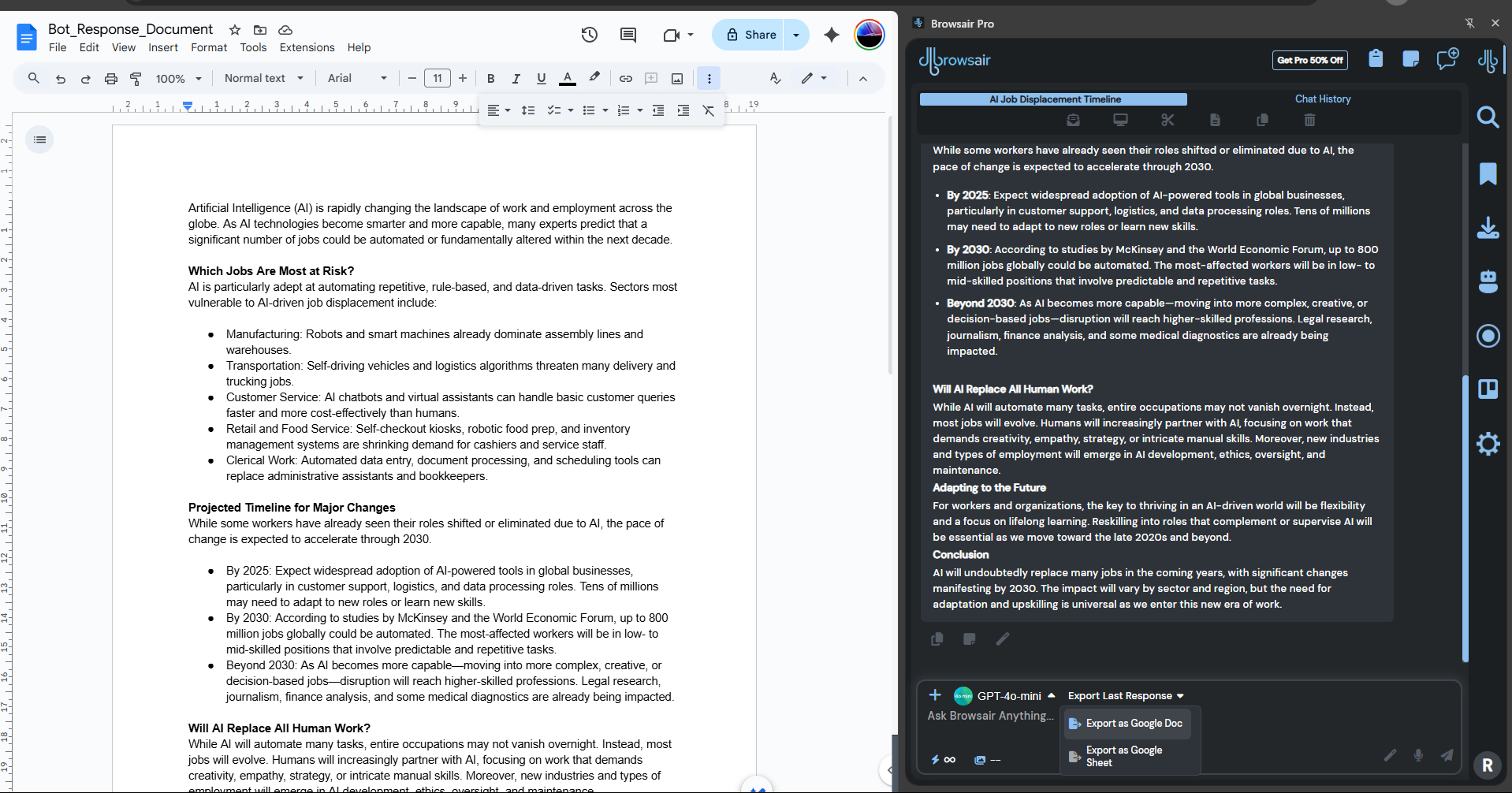Open the version history clock icon

pos(589,35)
